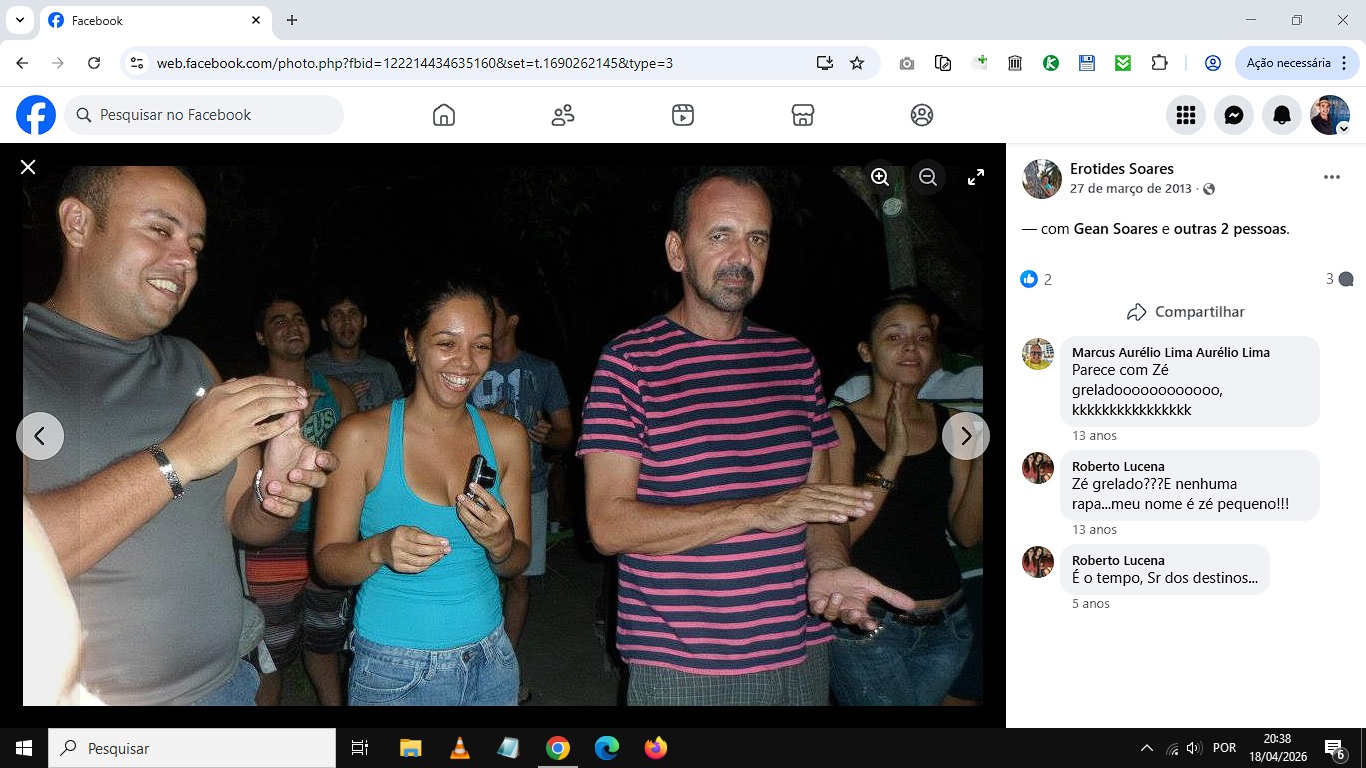Open Facebook notifications bell

click(x=1282, y=115)
